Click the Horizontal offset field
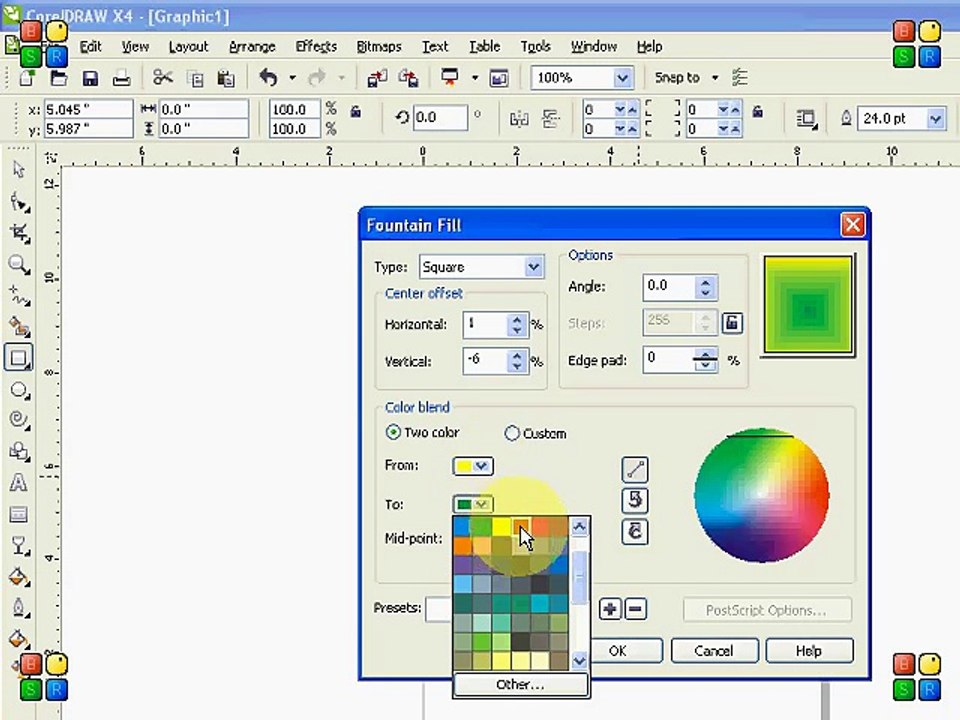This screenshot has height=720, width=960. 485,324
